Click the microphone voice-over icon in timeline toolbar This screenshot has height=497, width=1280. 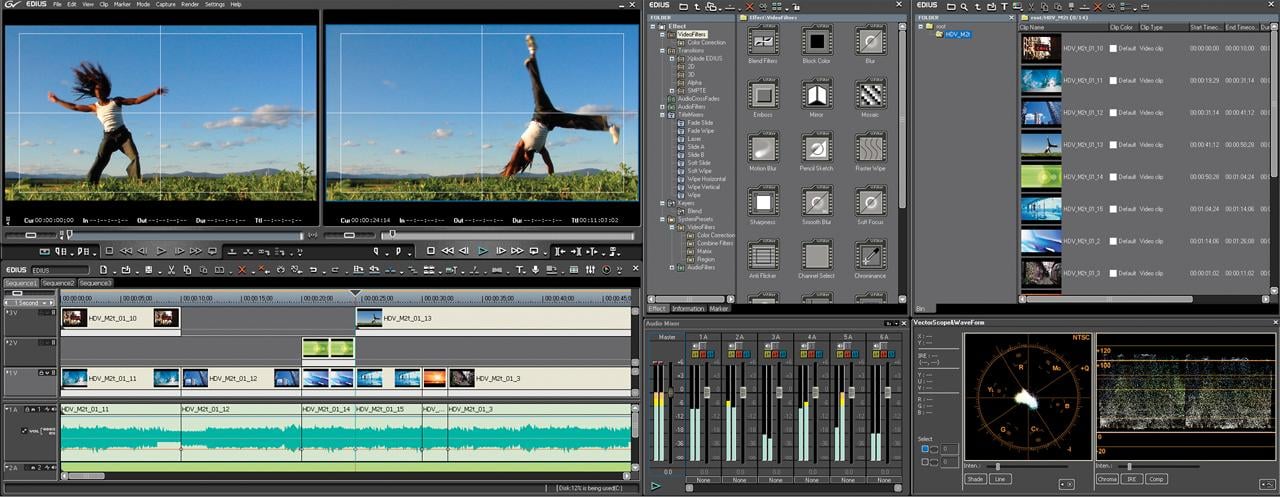[x=535, y=270]
